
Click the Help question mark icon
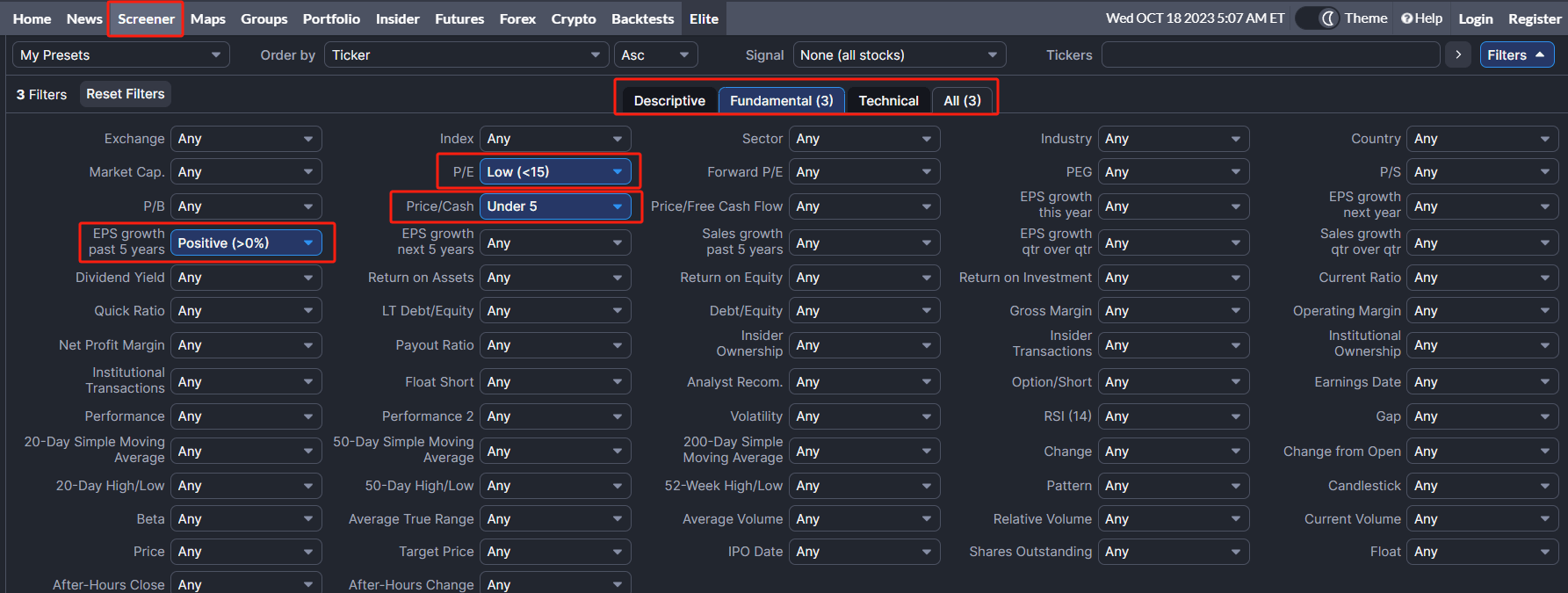tap(1406, 18)
